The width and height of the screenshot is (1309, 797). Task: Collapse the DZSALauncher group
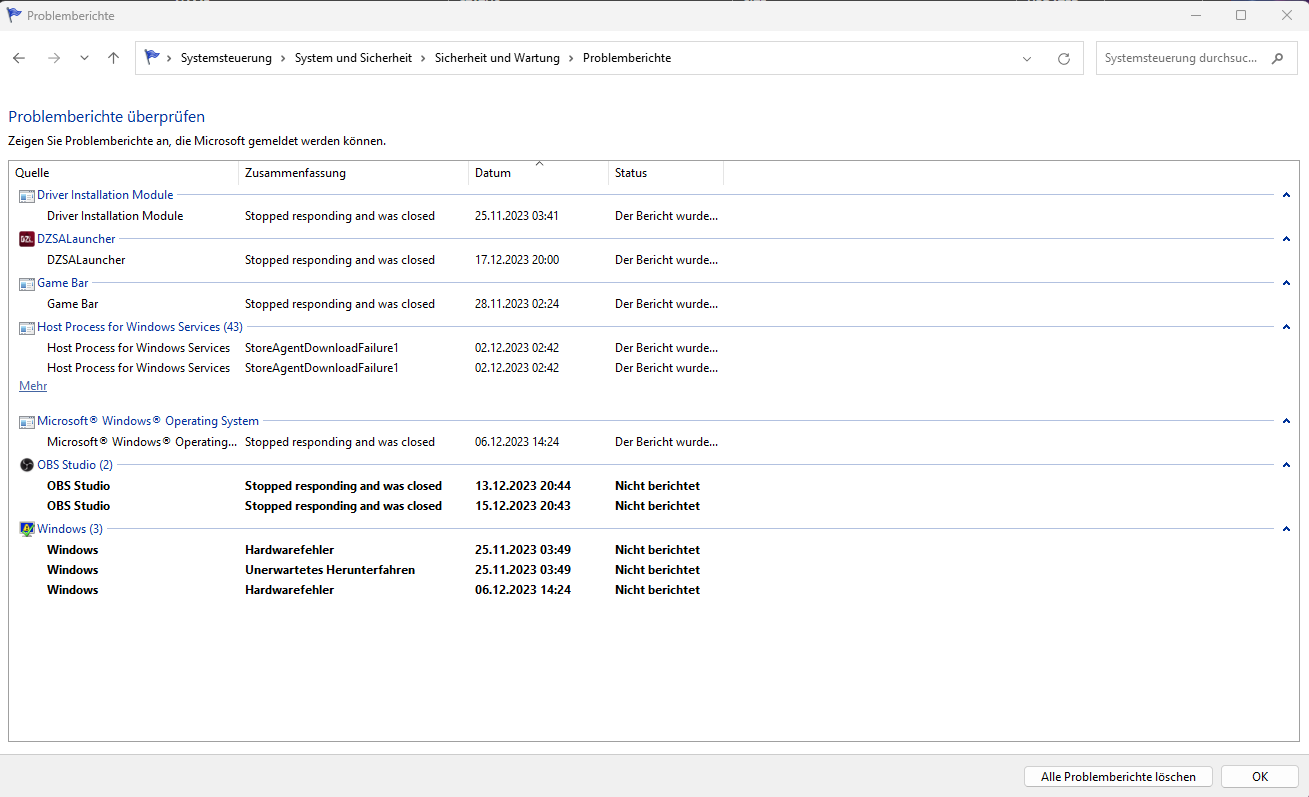(1286, 239)
